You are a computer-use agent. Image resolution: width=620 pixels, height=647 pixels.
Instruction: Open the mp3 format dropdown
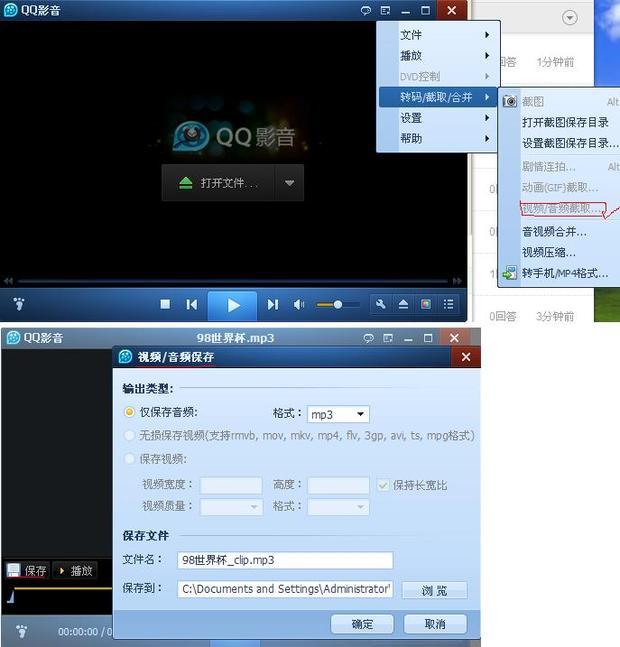[x=338, y=414]
